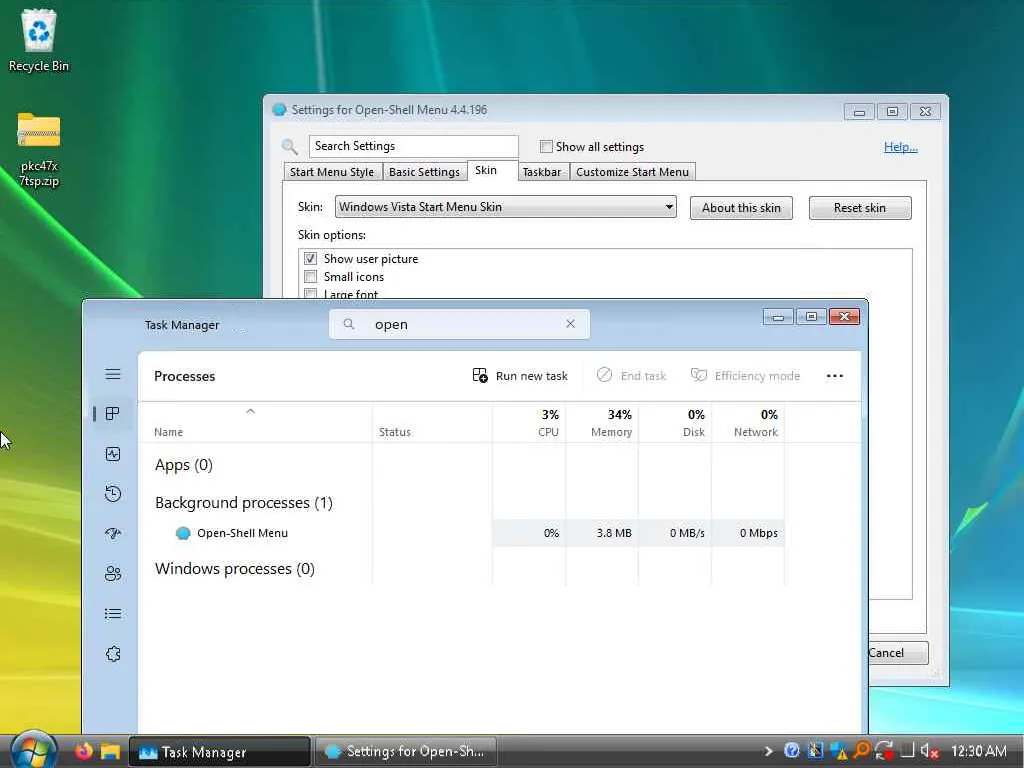Sort processes by Disk column header
Image resolution: width=1024 pixels, height=768 pixels.
pos(675,423)
